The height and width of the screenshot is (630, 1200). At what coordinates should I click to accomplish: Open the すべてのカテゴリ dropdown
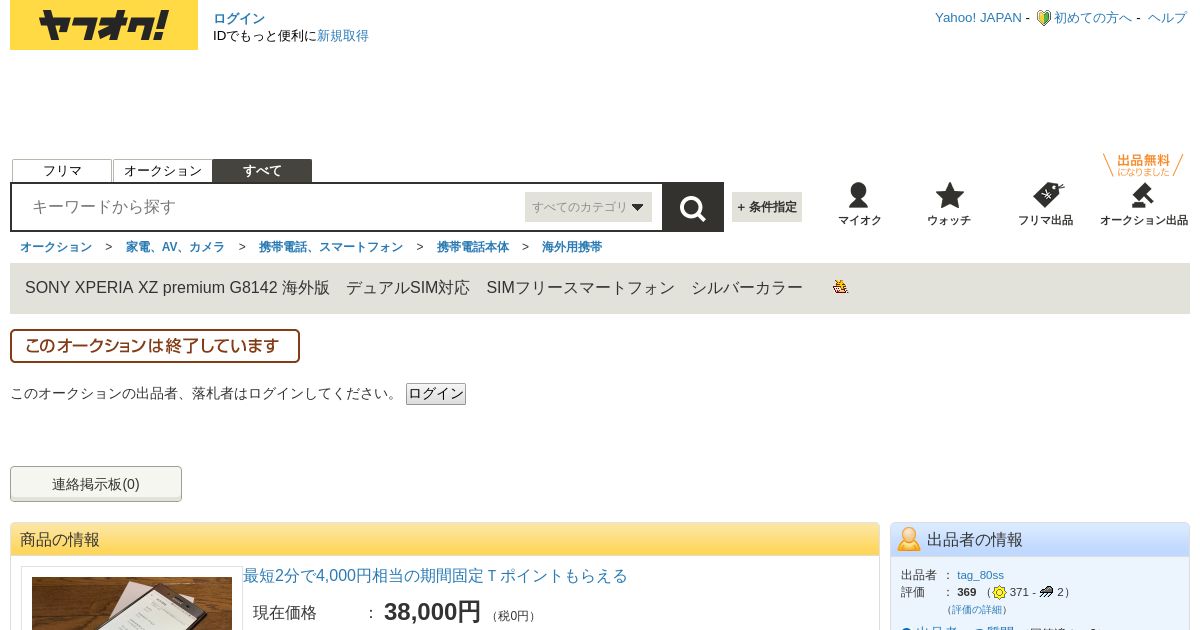pyautogui.click(x=588, y=207)
